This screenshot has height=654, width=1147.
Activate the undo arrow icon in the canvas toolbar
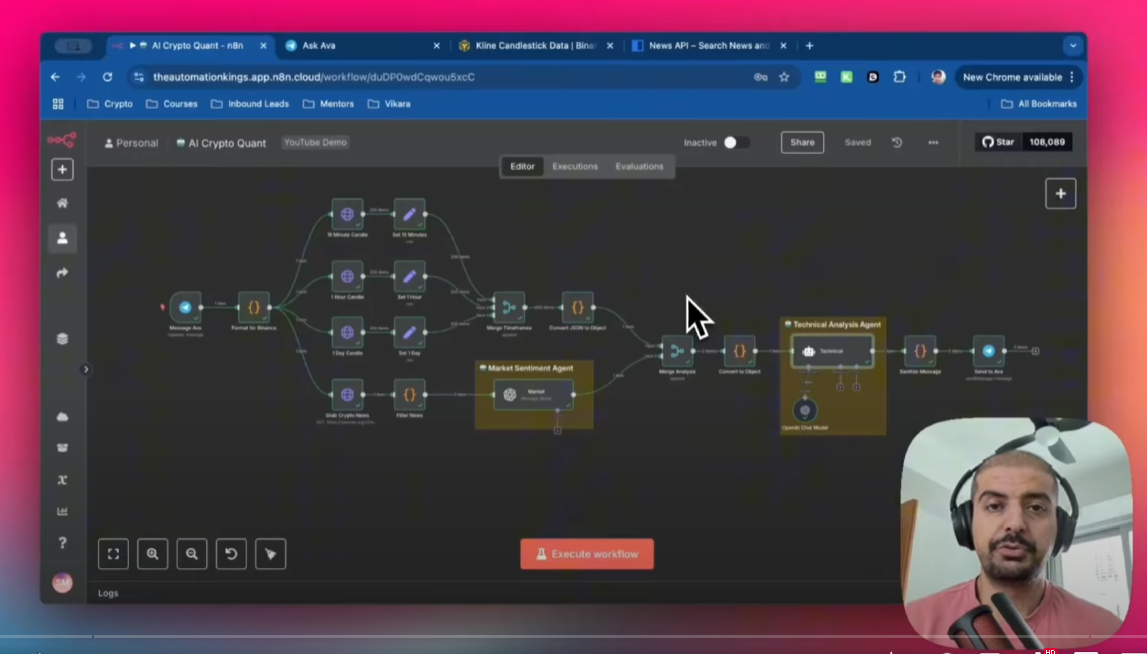[231, 554]
